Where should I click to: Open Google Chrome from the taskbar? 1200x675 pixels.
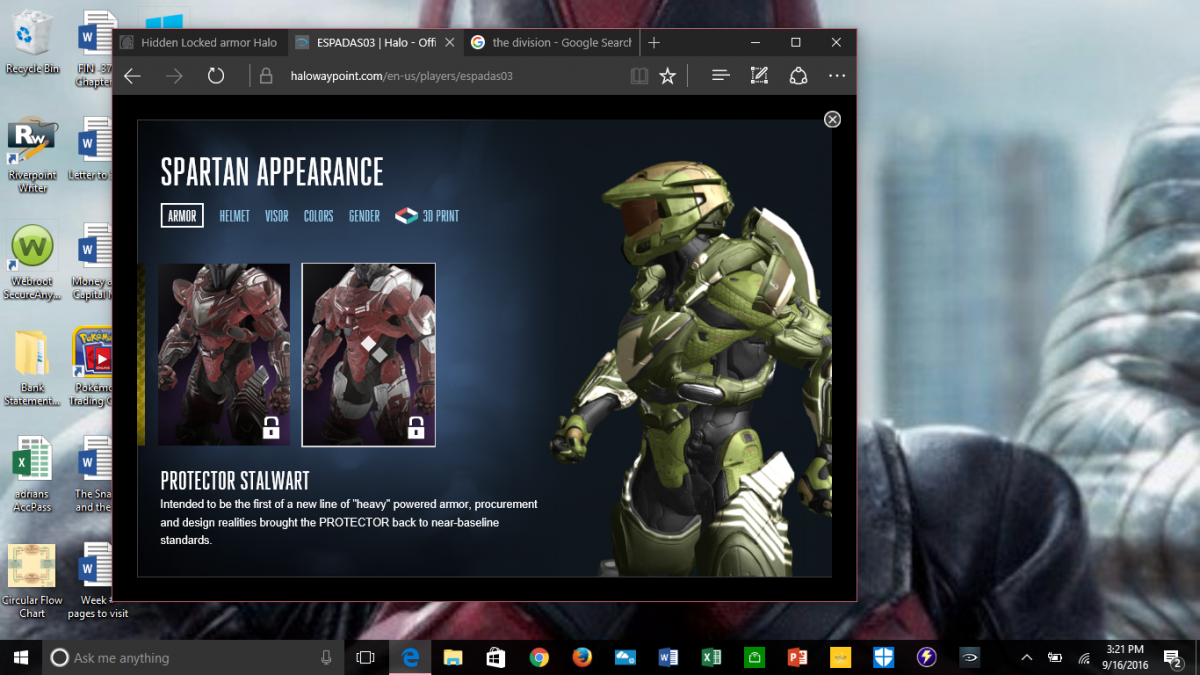(539, 657)
